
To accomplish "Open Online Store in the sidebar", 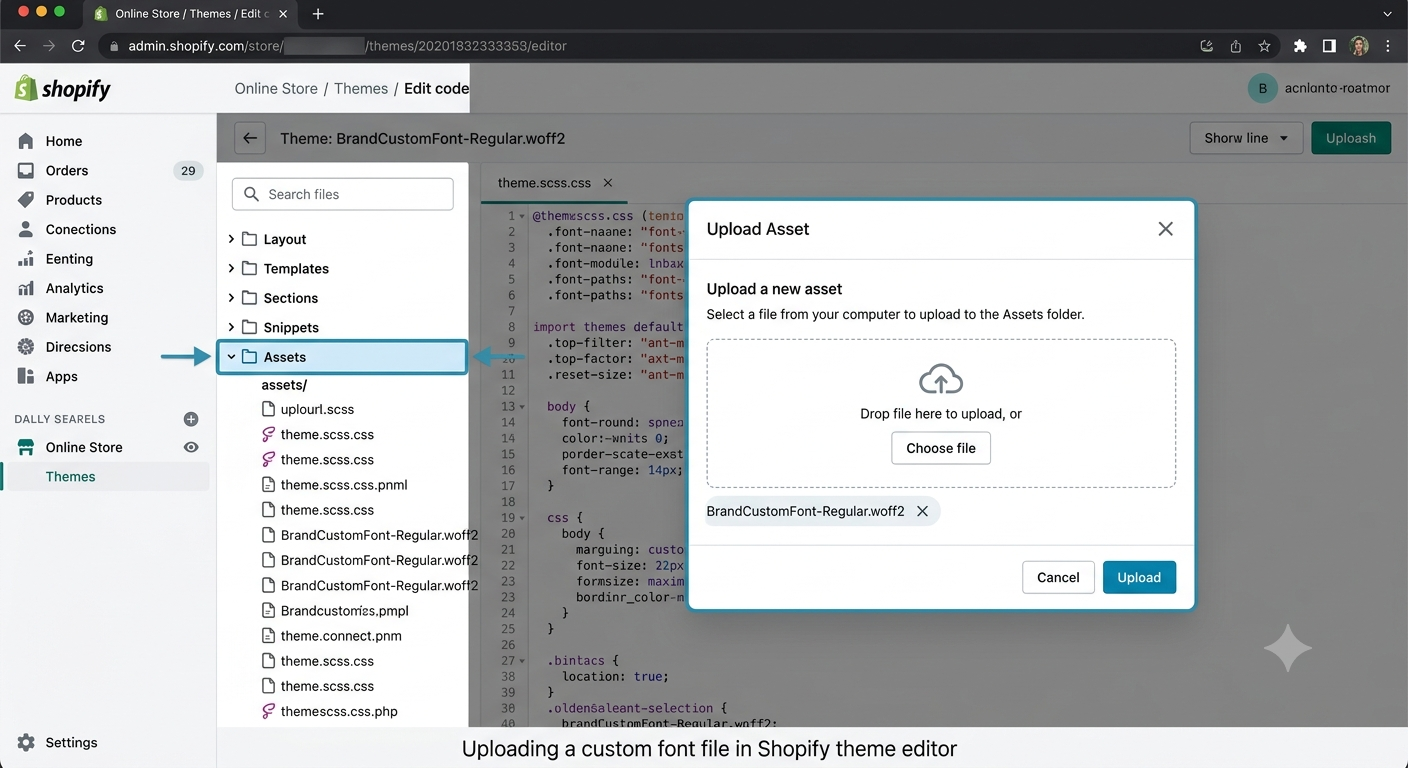I will (84, 447).
